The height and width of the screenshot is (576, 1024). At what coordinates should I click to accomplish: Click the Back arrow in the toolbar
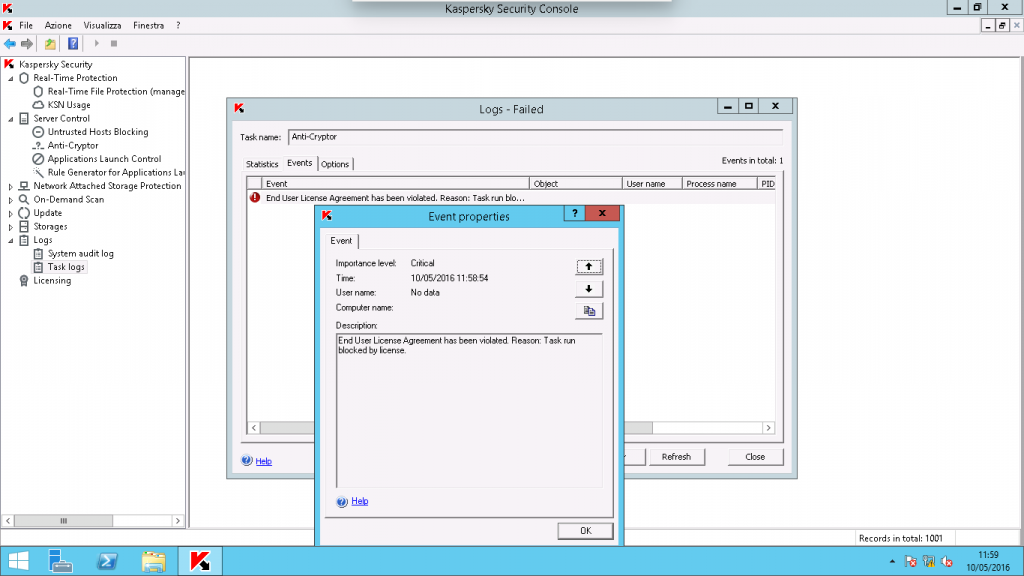tap(10, 44)
